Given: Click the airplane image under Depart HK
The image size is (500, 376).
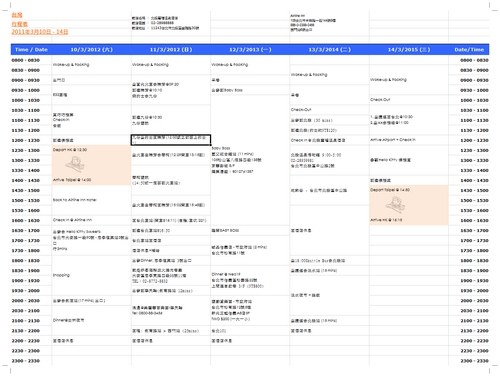Looking at the screenshot, I should pyautogui.click(x=74, y=164).
